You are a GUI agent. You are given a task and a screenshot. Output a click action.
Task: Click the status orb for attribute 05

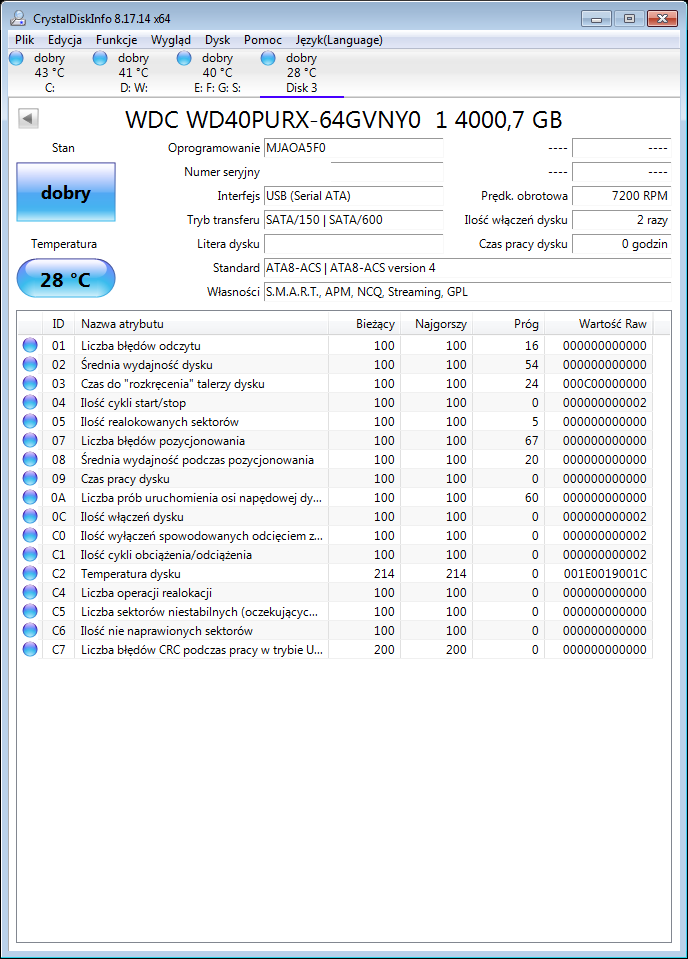pos(30,421)
